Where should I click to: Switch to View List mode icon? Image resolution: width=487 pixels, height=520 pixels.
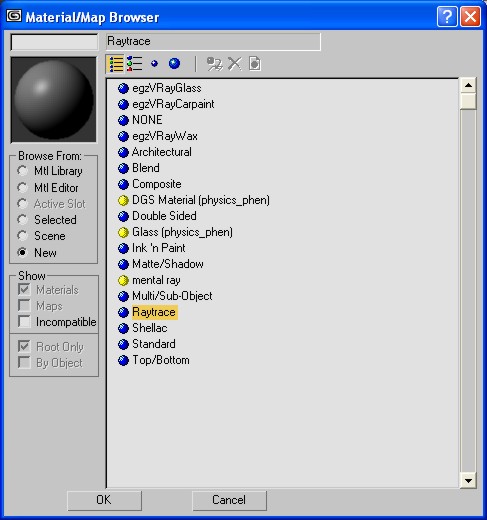pos(115,64)
